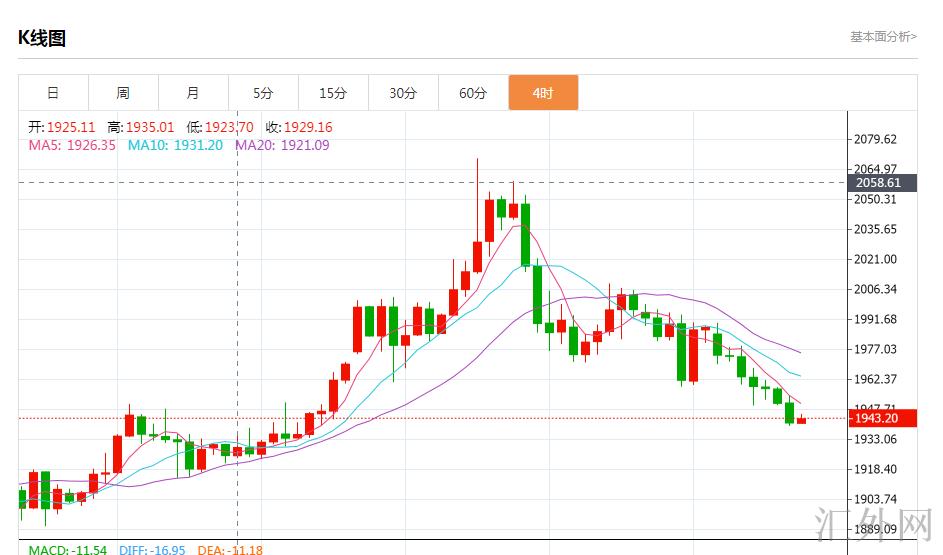Click the last small red candlestick
943x555 pixels.
tap(801, 420)
